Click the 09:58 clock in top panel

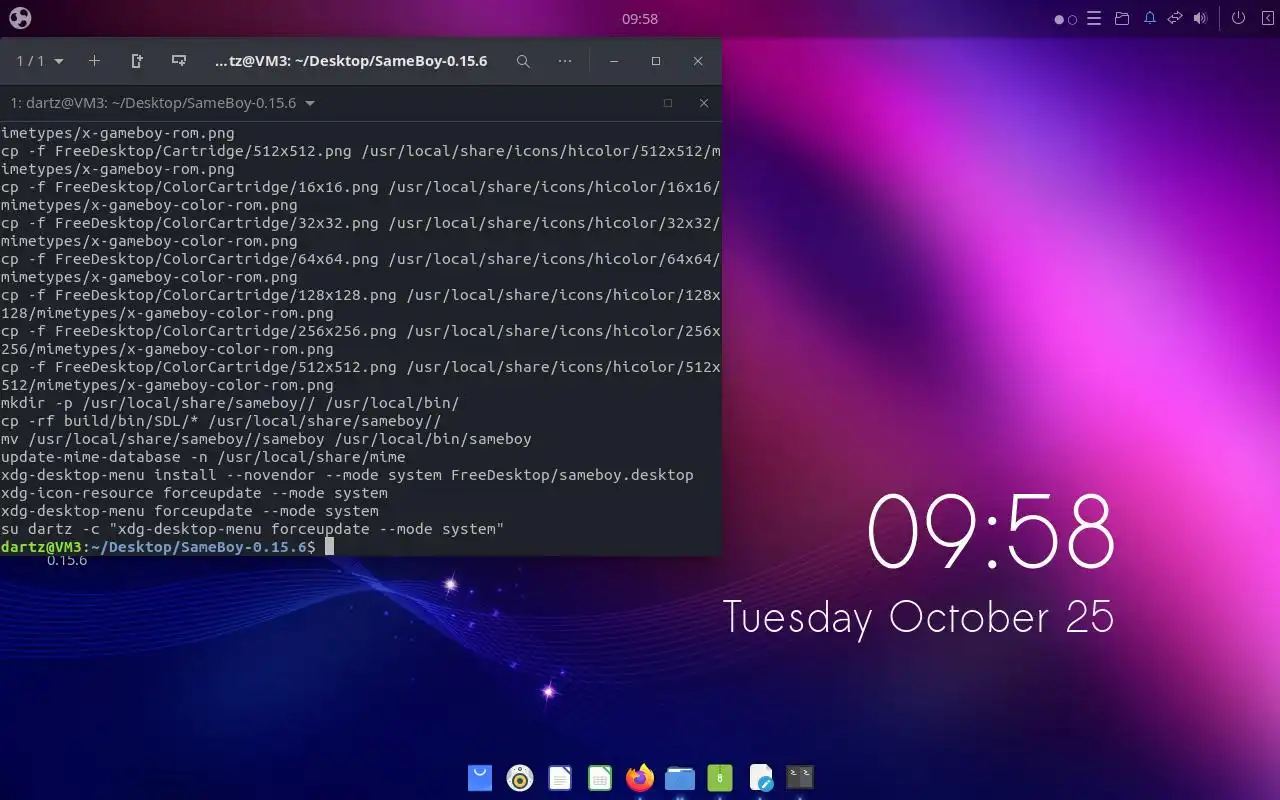coord(640,18)
